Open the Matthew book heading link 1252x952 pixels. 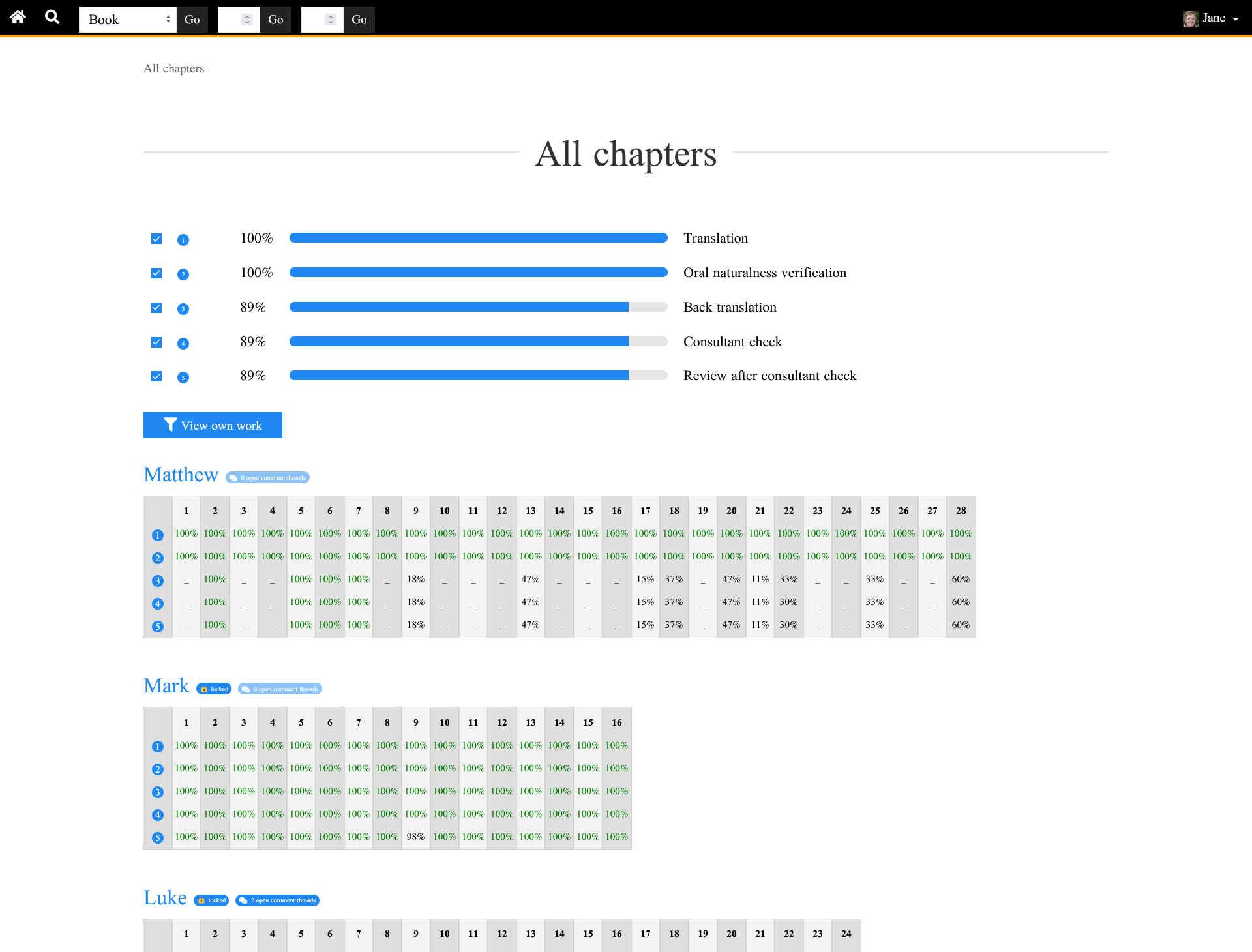[x=181, y=475]
